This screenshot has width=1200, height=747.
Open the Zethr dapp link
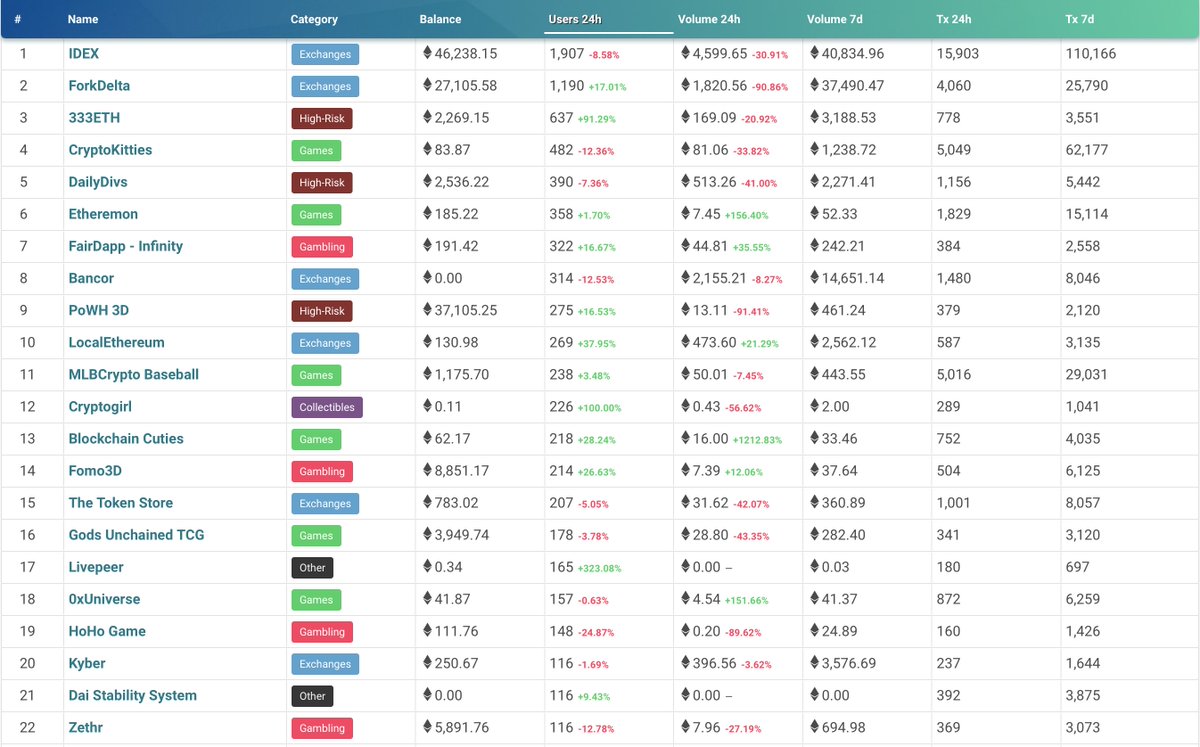pyautogui.click(x=86, y=727)
